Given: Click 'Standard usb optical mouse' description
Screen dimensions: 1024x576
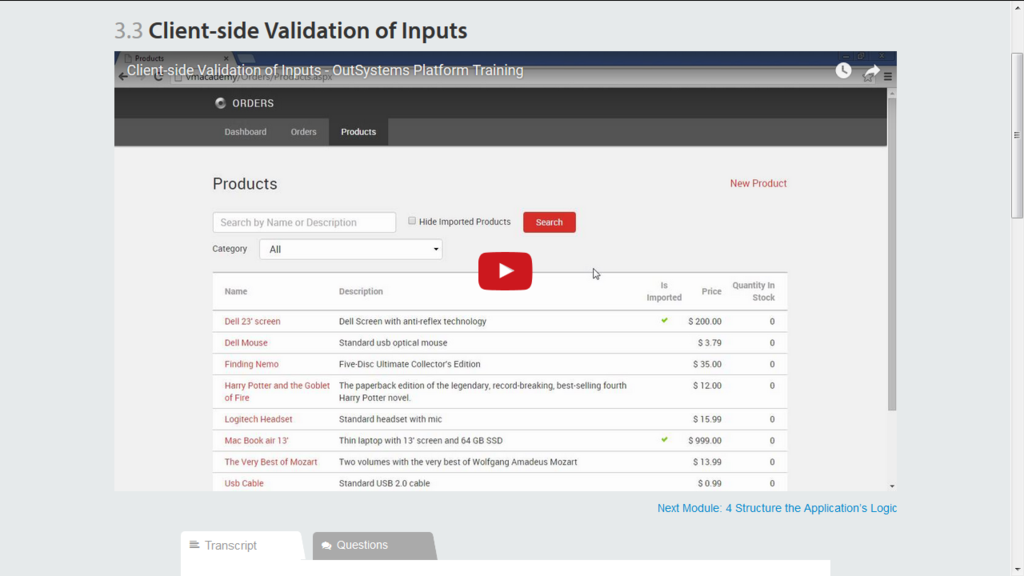Looking at the screenshot, I should tap(393, 343).
